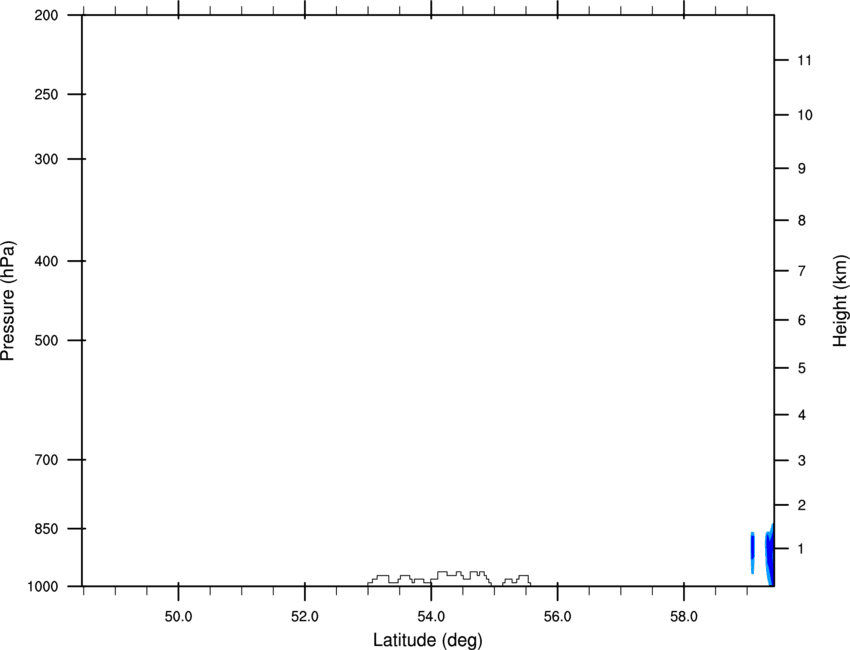Click the 58.0 latitude tick label
This screenshot has width=850, height=650.
tap(684, 617)
